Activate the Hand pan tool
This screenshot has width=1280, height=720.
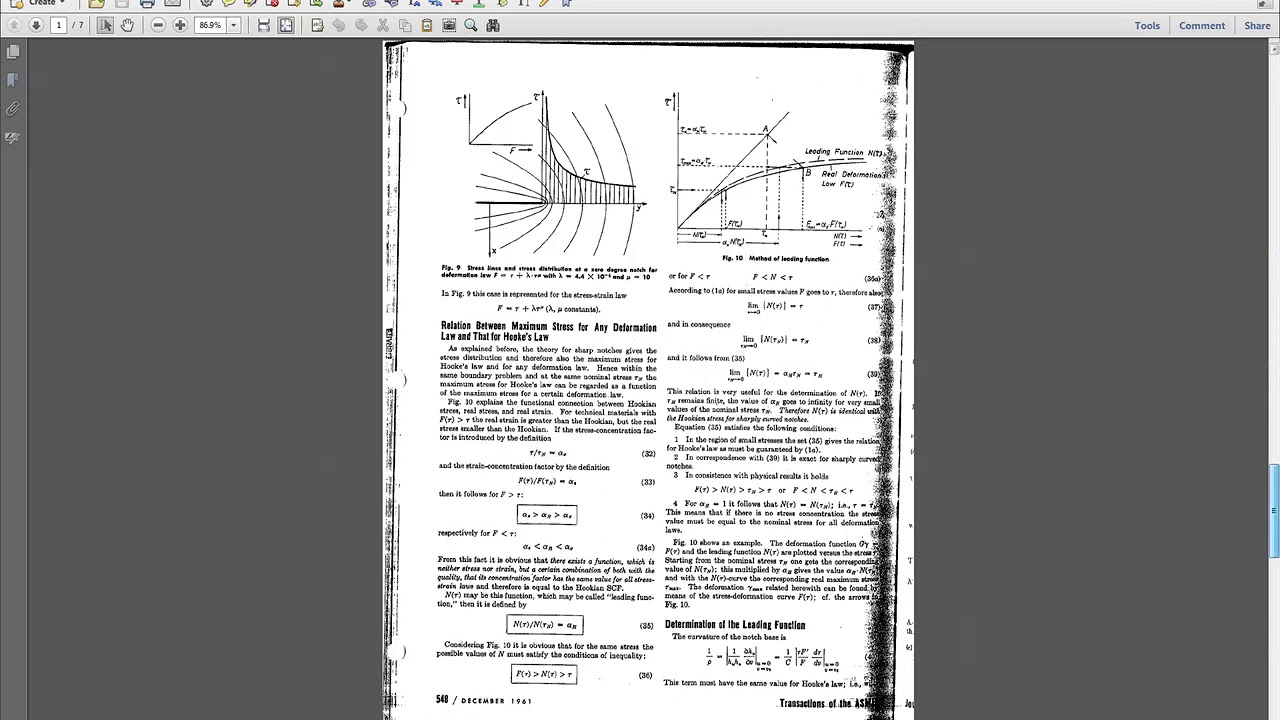point(127,25)
